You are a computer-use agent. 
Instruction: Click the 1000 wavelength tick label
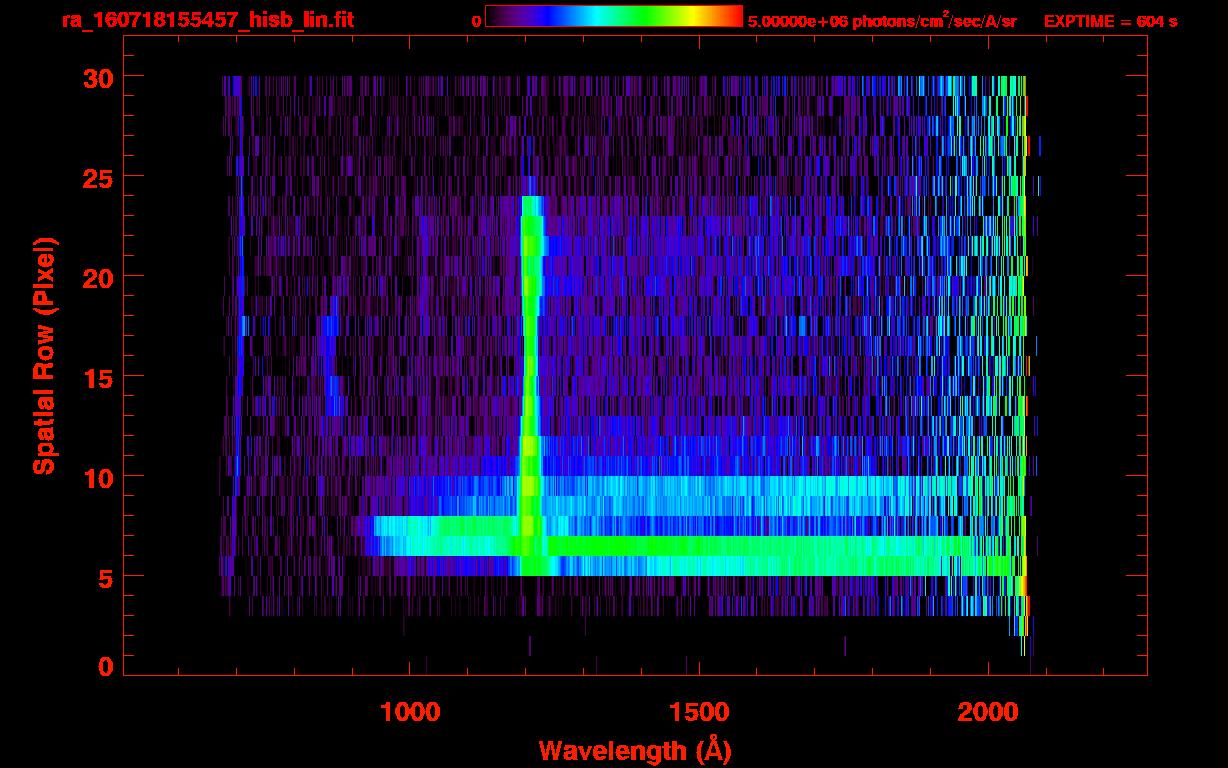pos(410,712)
